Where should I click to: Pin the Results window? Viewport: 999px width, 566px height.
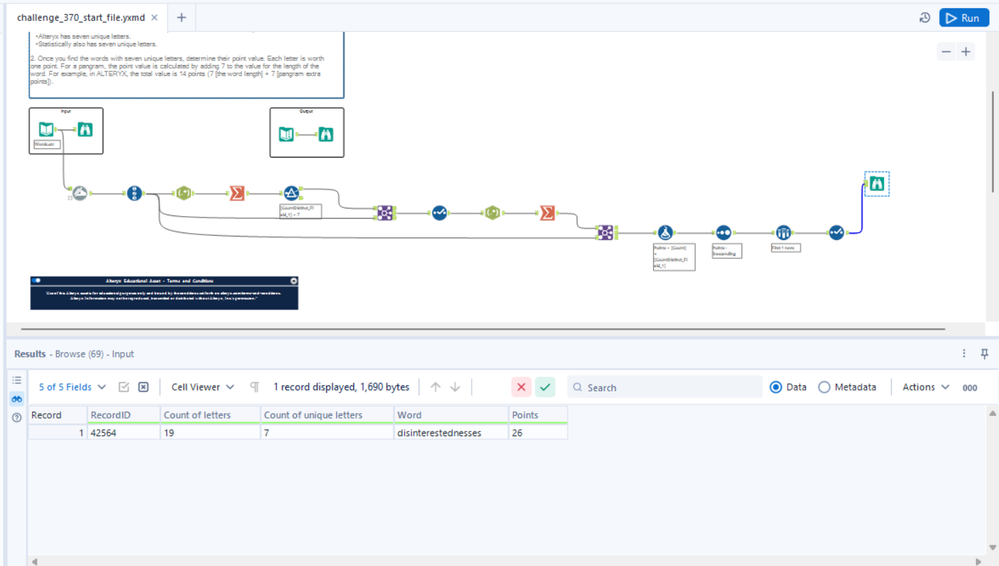point(984,354)
